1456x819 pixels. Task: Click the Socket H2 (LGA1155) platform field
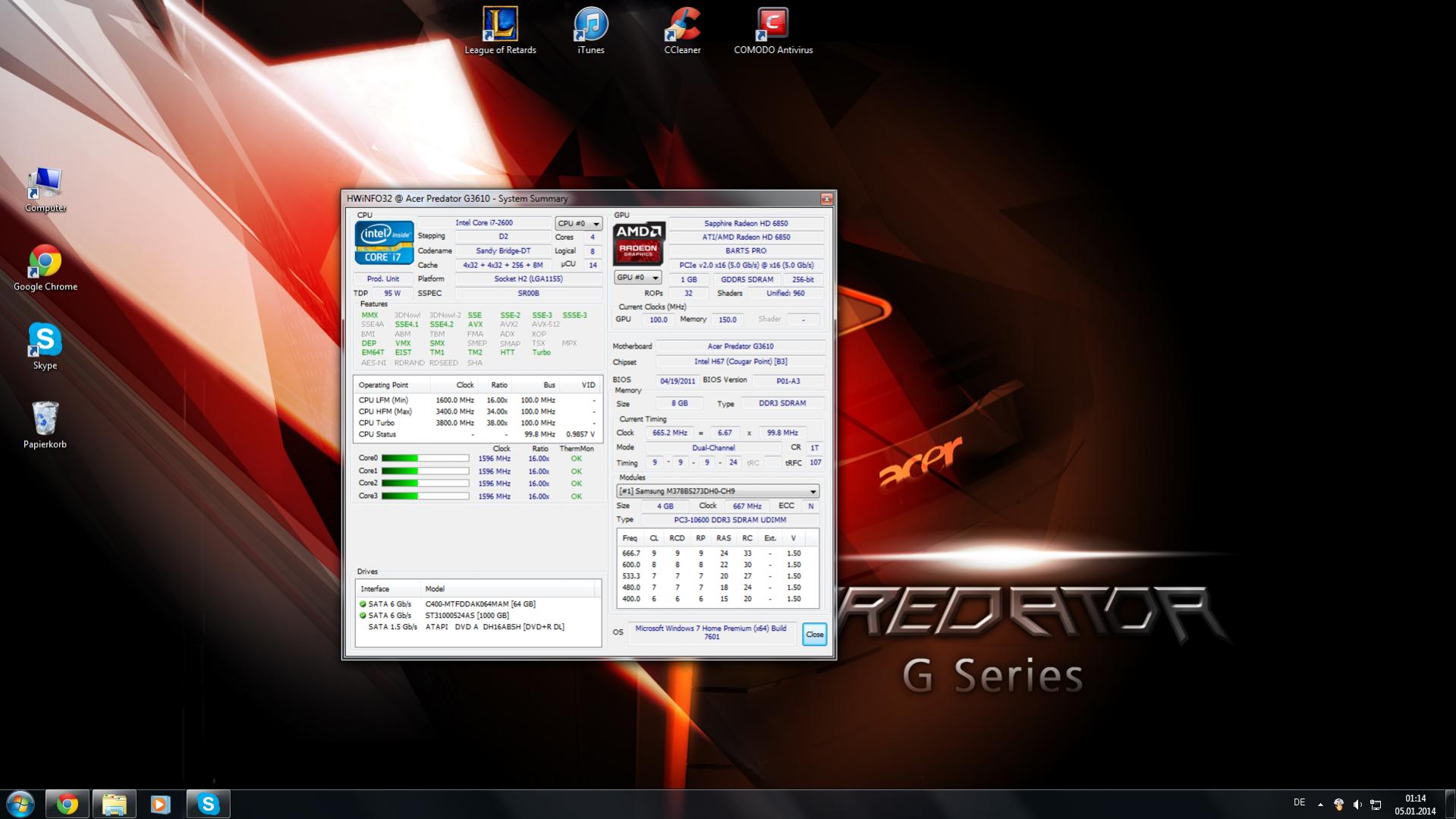pyautogui.click(x=528, y=279)
